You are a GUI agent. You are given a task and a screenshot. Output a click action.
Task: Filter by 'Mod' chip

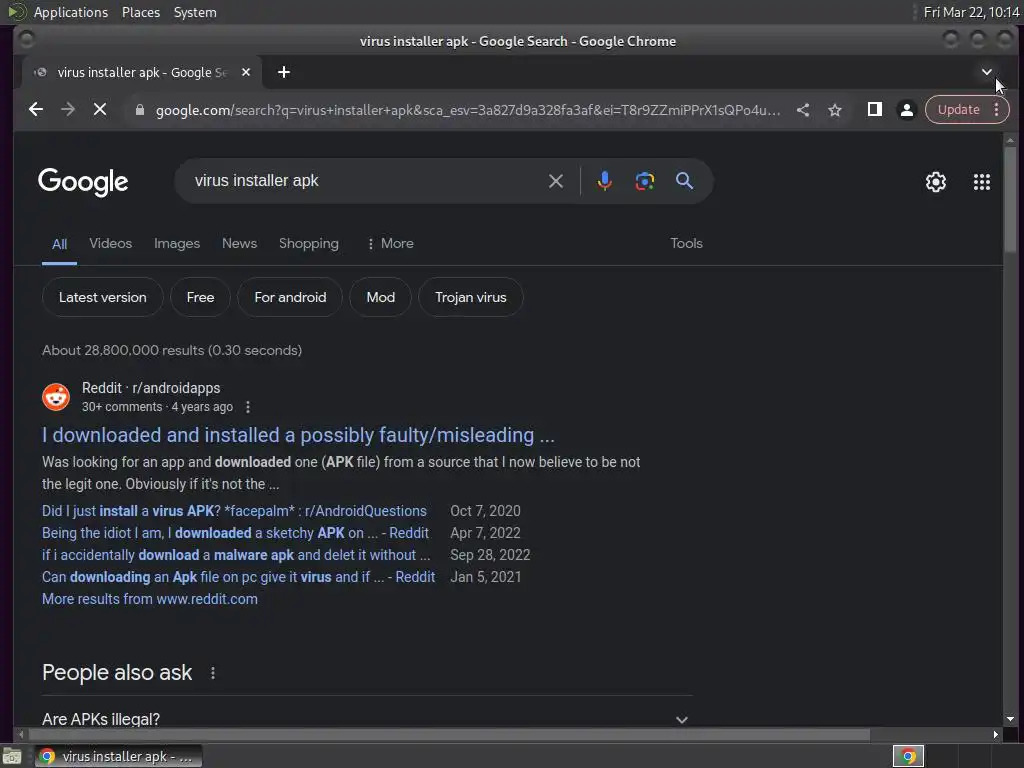(381, 298)
